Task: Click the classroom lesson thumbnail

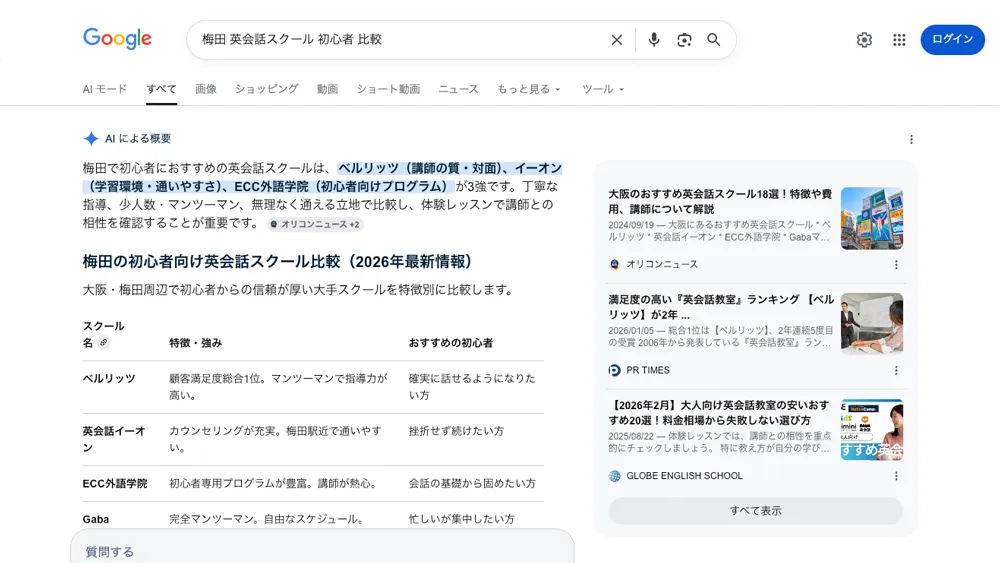Action: point(871,324)
